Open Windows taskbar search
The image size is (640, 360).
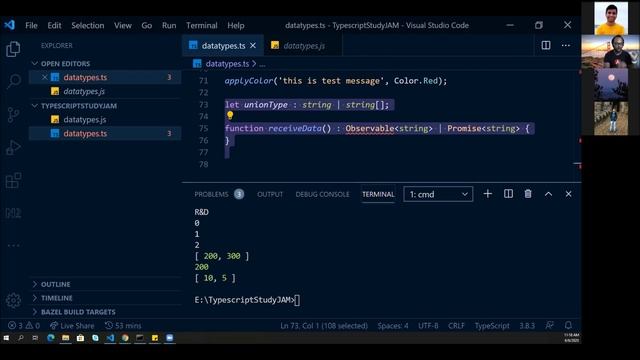click(x=20, y=338)
